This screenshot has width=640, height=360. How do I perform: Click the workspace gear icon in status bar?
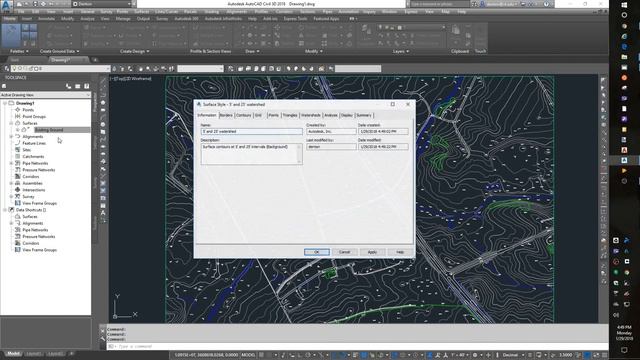pyautogui.click(x=475, y=355)
